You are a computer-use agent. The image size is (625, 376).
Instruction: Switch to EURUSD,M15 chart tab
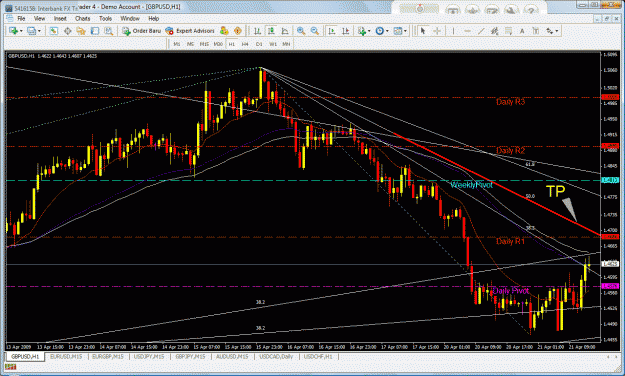[x=66, y=356]
